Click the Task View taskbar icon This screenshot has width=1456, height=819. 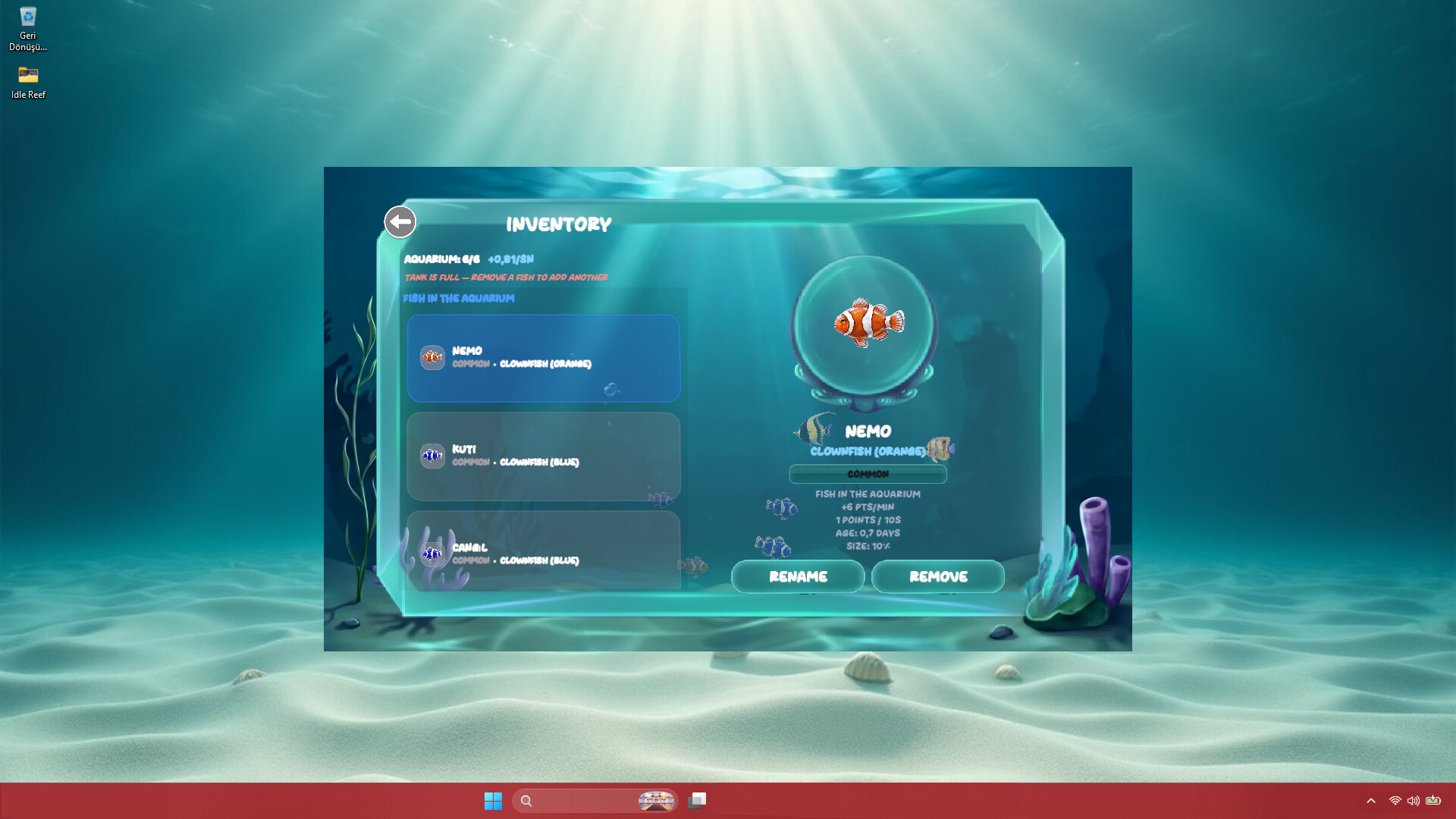698,801
